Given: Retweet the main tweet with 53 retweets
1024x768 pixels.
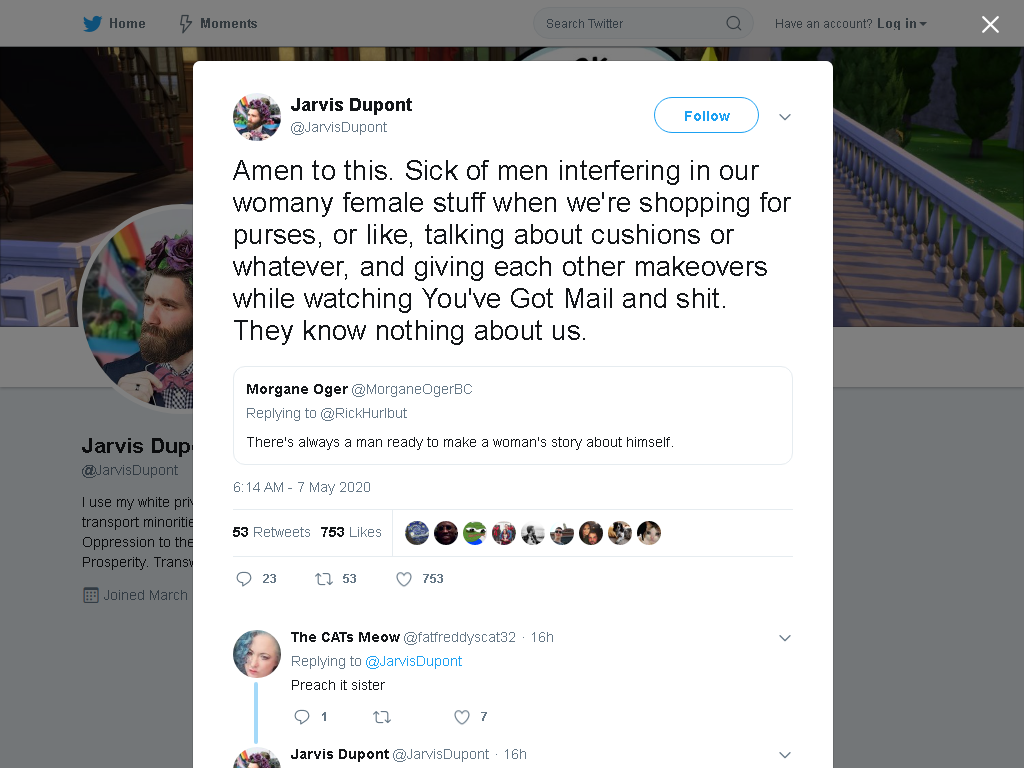Looking at the screenshot, I should click(324, 579).
